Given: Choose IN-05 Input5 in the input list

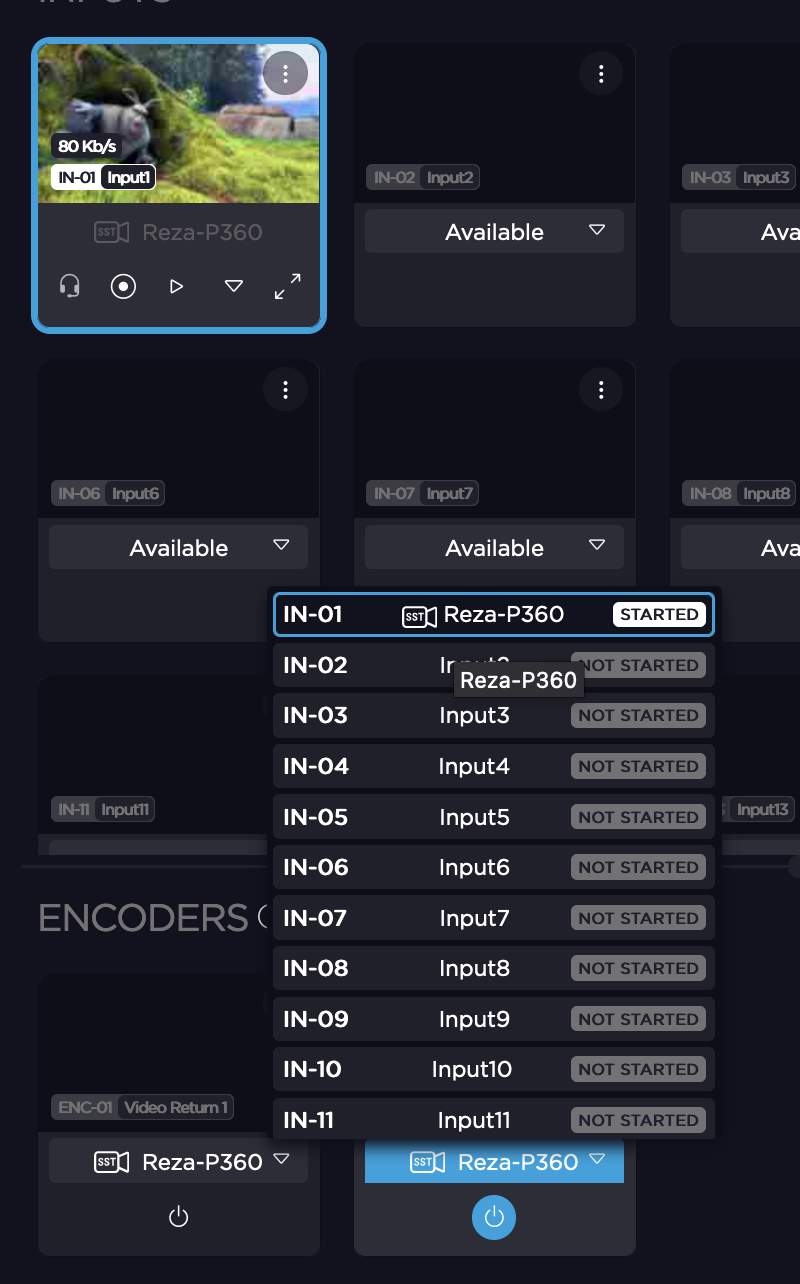Looking at the screenshot, I should point(494,817).
